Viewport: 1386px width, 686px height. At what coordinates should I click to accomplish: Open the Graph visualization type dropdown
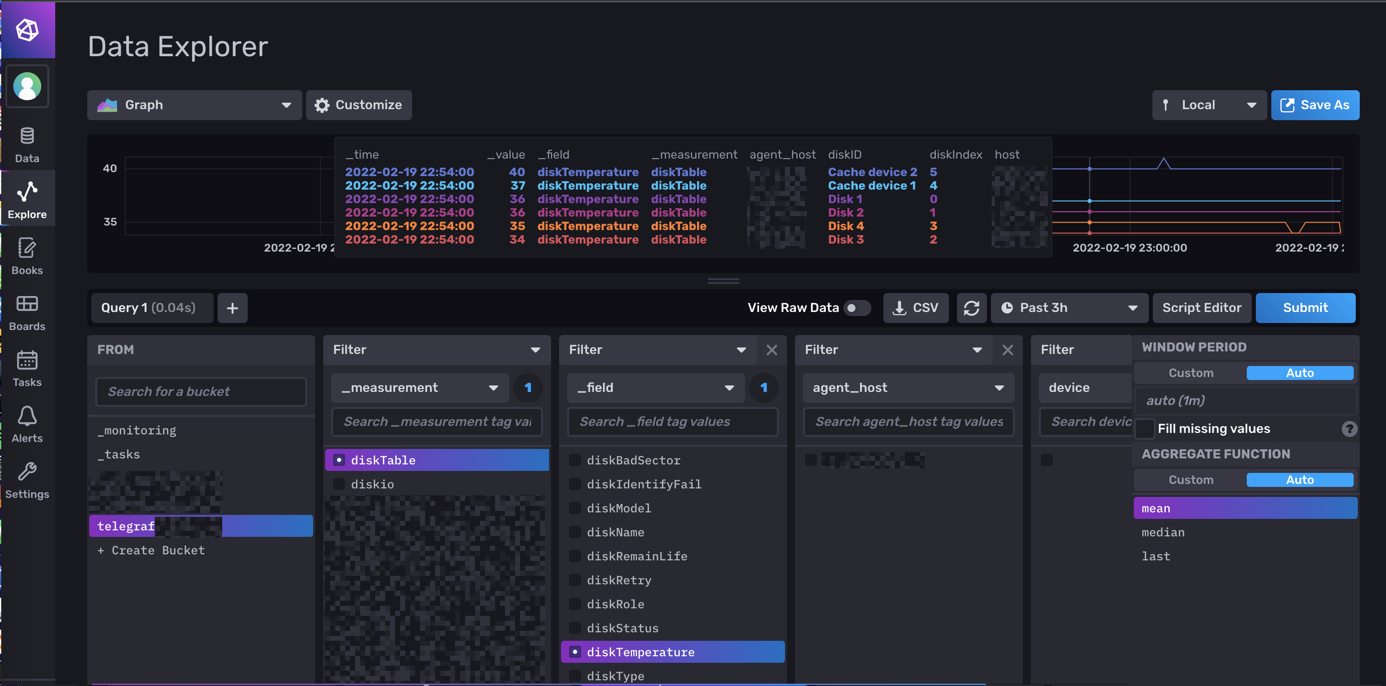pos(194,105)
